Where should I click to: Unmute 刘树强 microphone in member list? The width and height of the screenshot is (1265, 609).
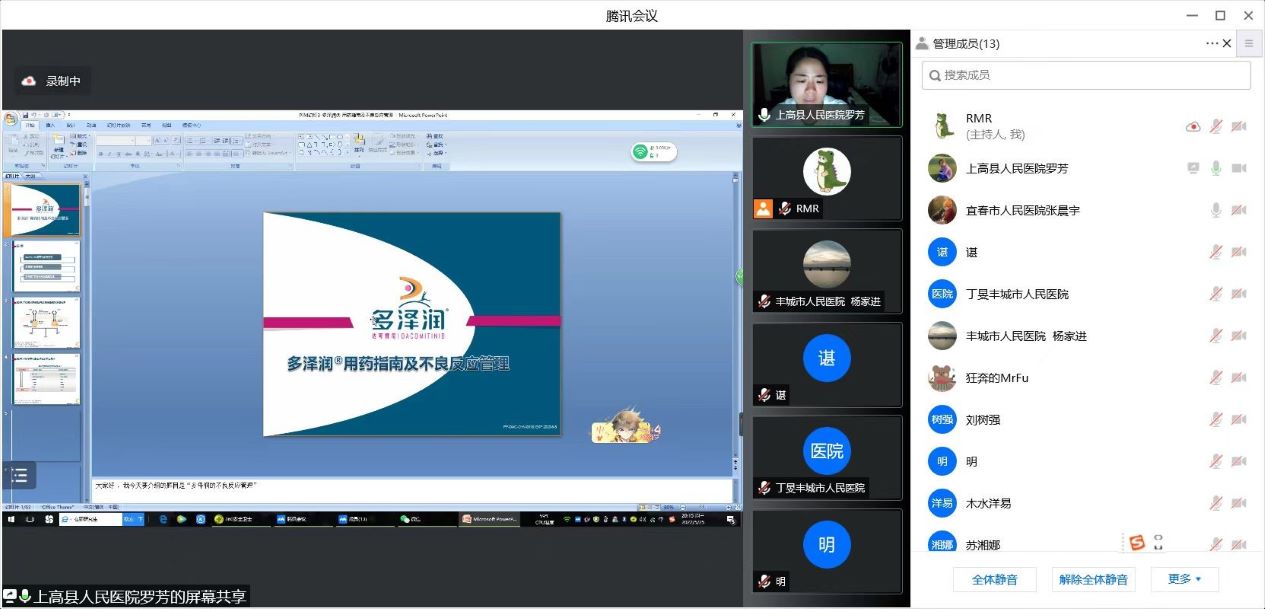[1216, 420]
